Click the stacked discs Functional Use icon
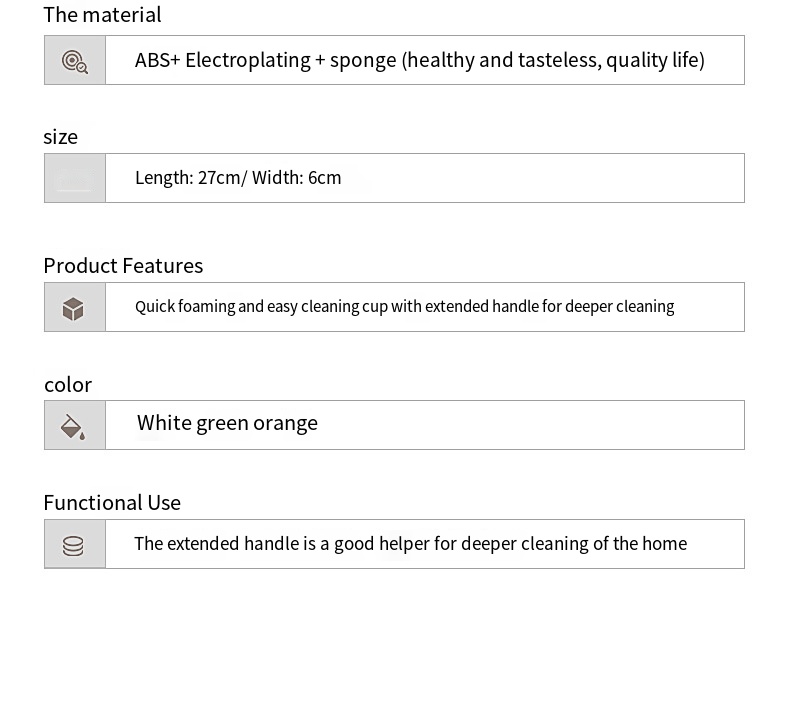The image size is (790, 703). click(74, 545)
